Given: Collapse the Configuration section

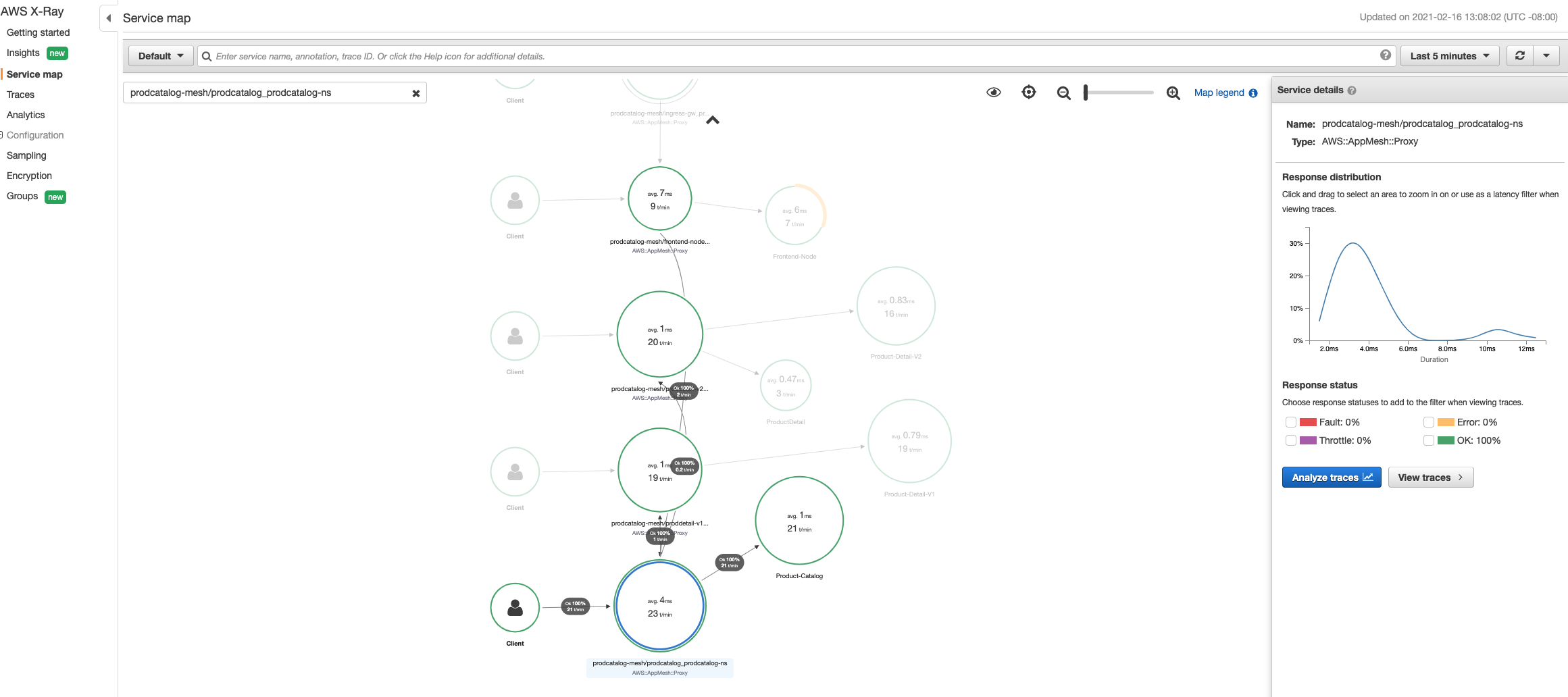Looking at the screenshot, I should (2, 135).
